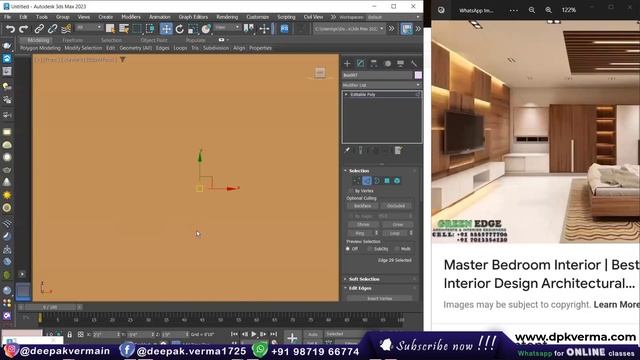
Task: Switch to Freeform ribbon tab
Action: pyautogui.click(x=73, y=40)
